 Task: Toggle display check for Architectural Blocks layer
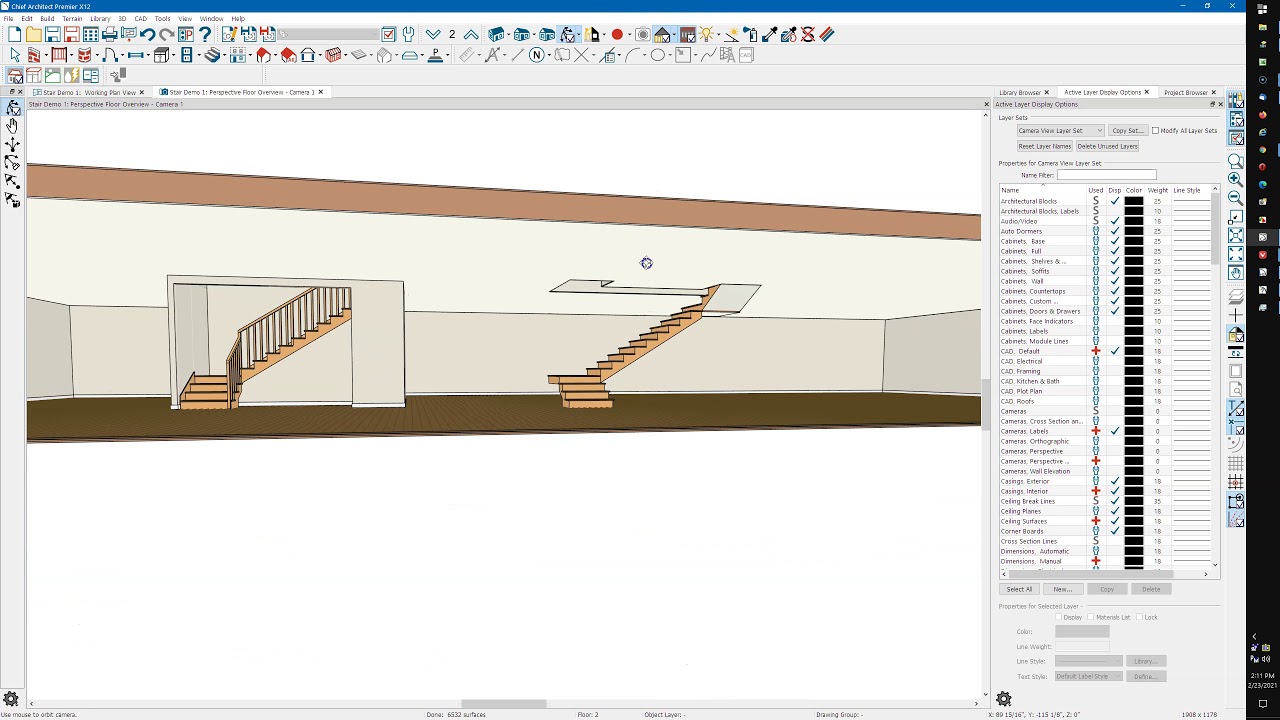[x=1115, y=201]
